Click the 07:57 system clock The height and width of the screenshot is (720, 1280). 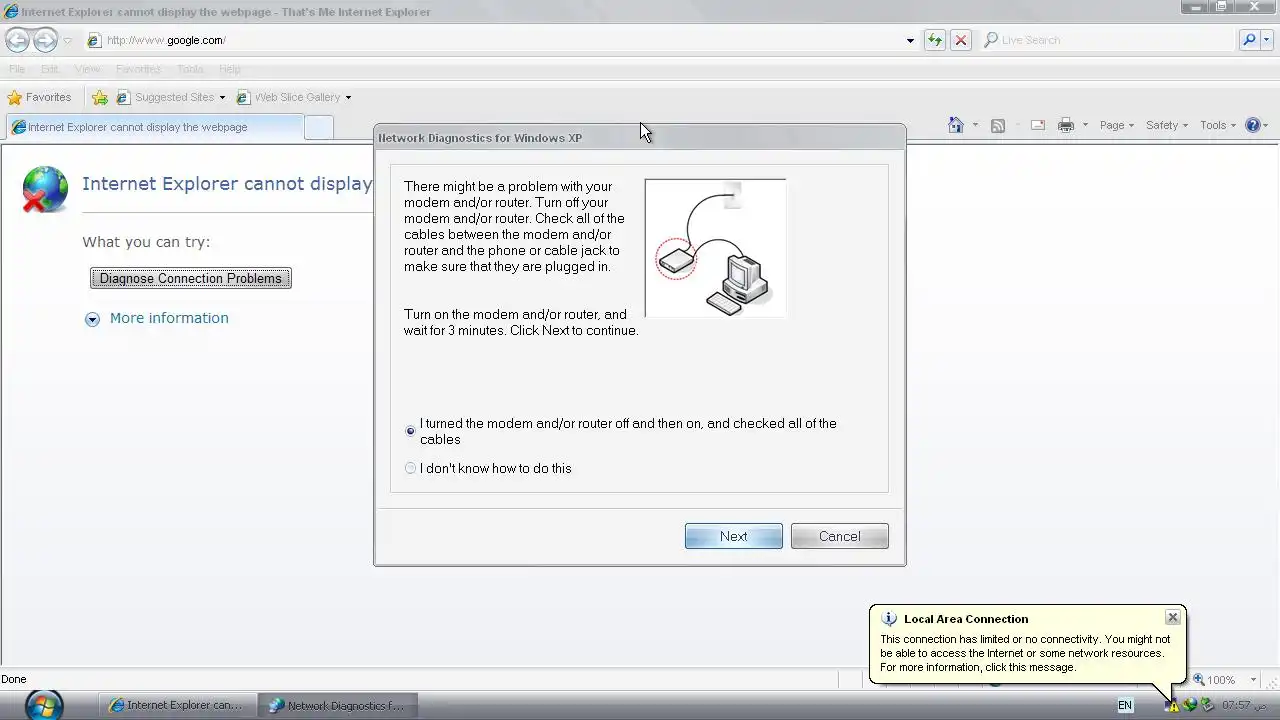coord(1243,705)
